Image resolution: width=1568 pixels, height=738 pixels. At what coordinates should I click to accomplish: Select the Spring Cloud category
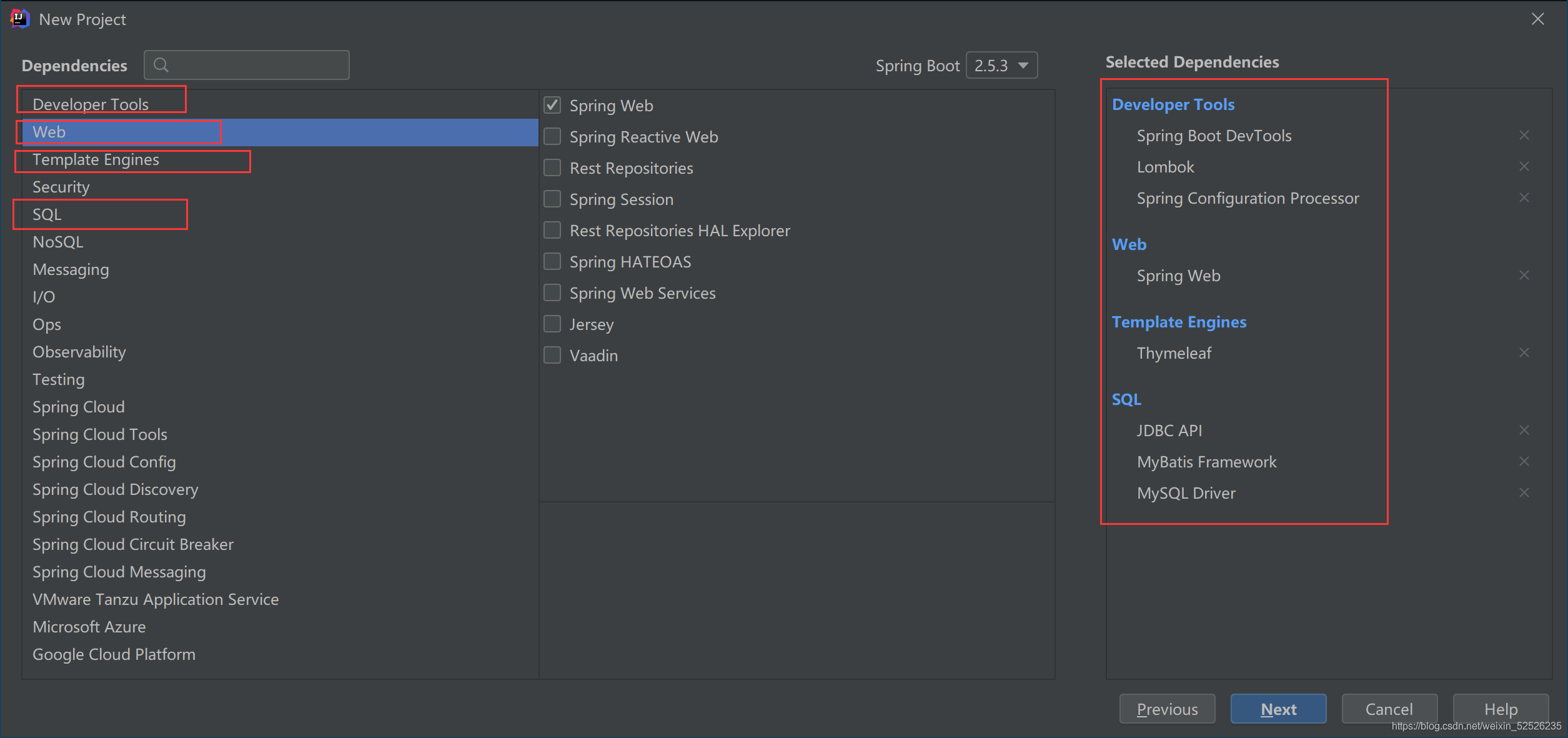(280, 407)
